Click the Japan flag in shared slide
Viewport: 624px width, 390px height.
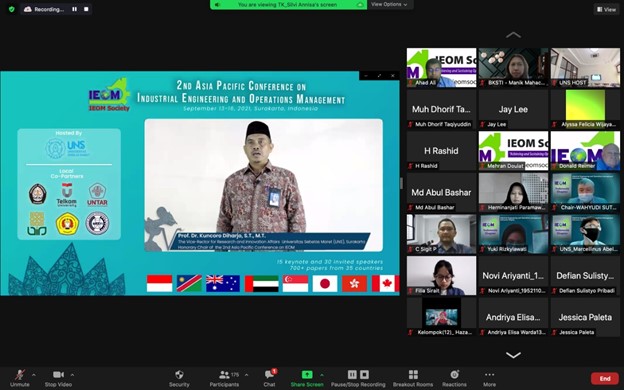[325, 283]
